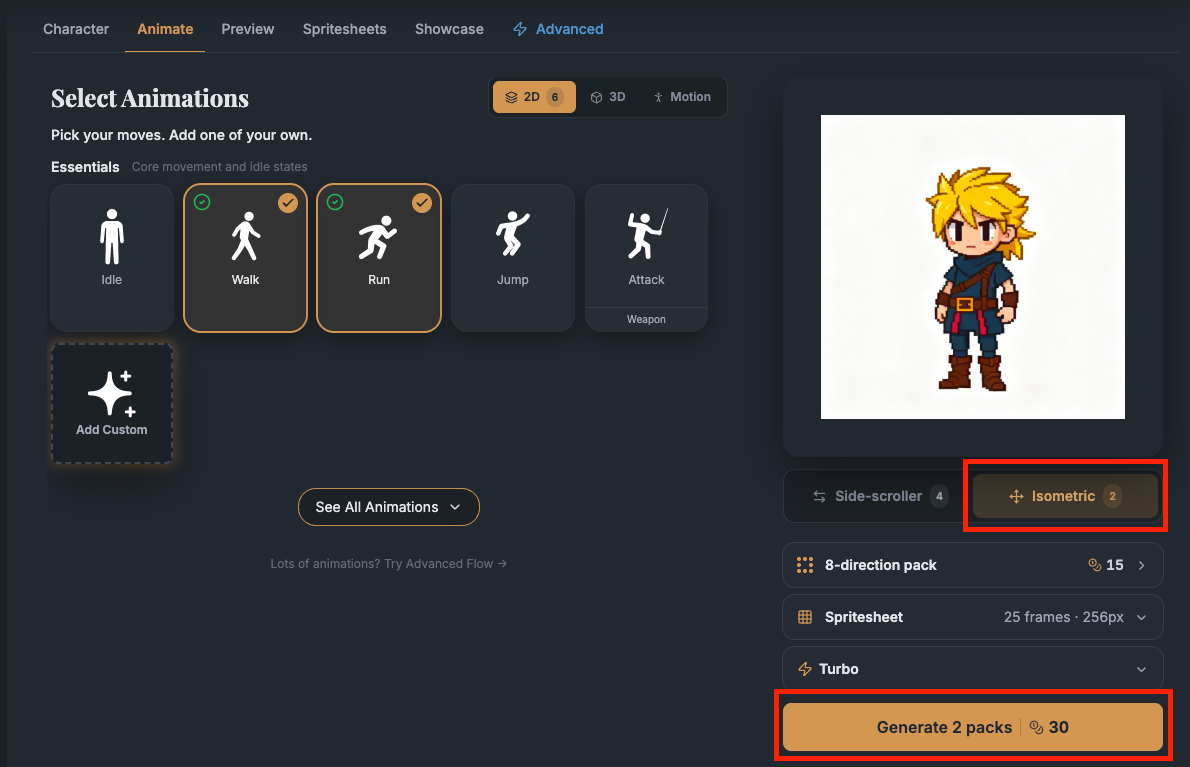Image resolution: width=1190 pixels, height=767 pixels.
Task: Open the Advanced tab
Action: [x=559, y=29]
